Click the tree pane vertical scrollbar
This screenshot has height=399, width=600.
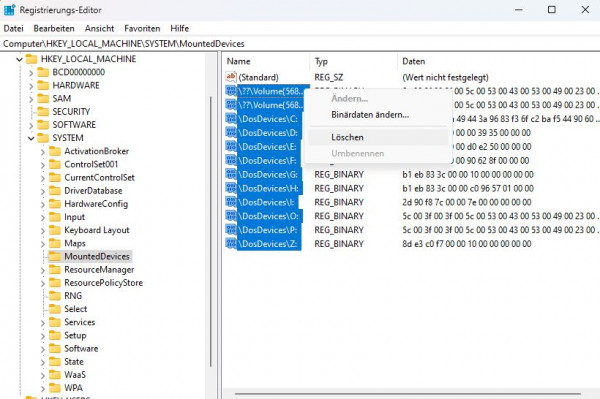click(211, 231)
